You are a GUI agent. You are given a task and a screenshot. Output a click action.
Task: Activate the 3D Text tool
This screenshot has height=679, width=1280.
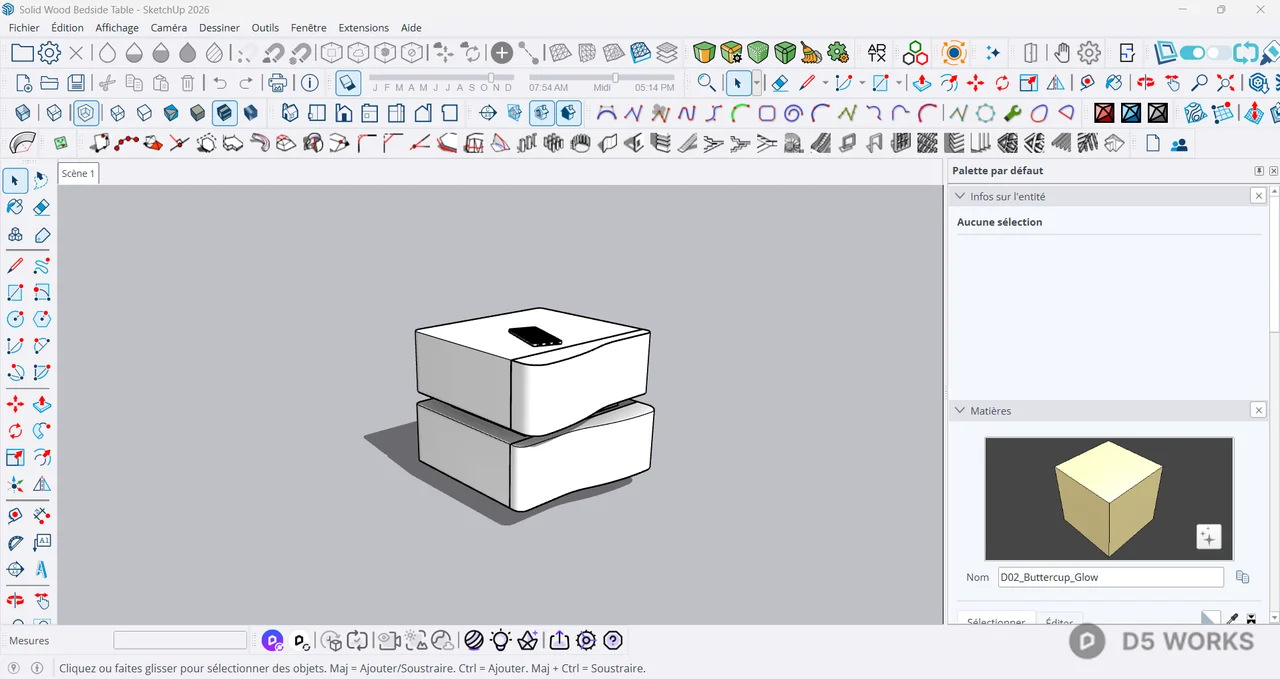coord(41,569)
